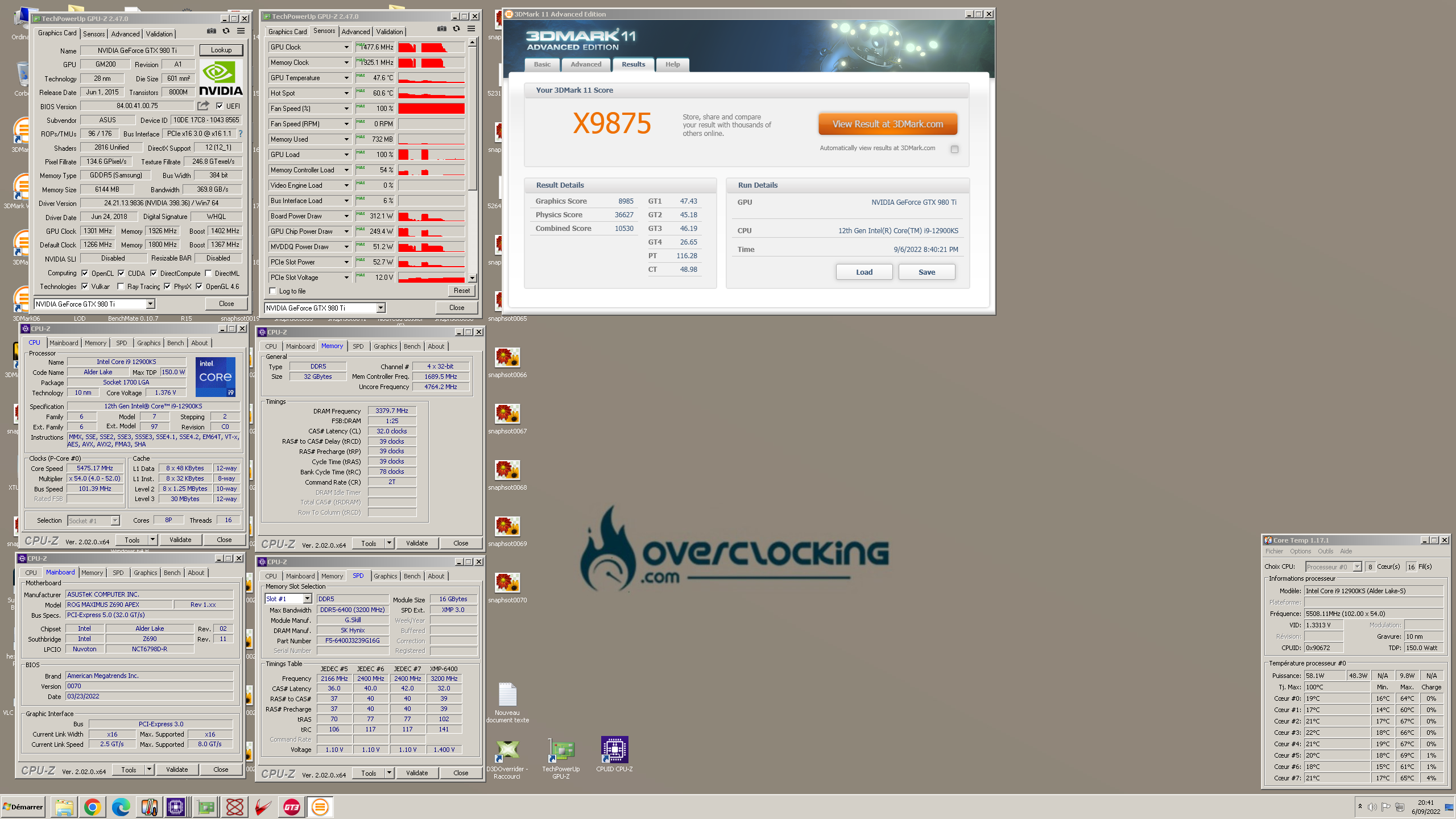Open the CPUID CPU-Z desktop shortcut
1456x819 pixels.
tap(614, 755)
